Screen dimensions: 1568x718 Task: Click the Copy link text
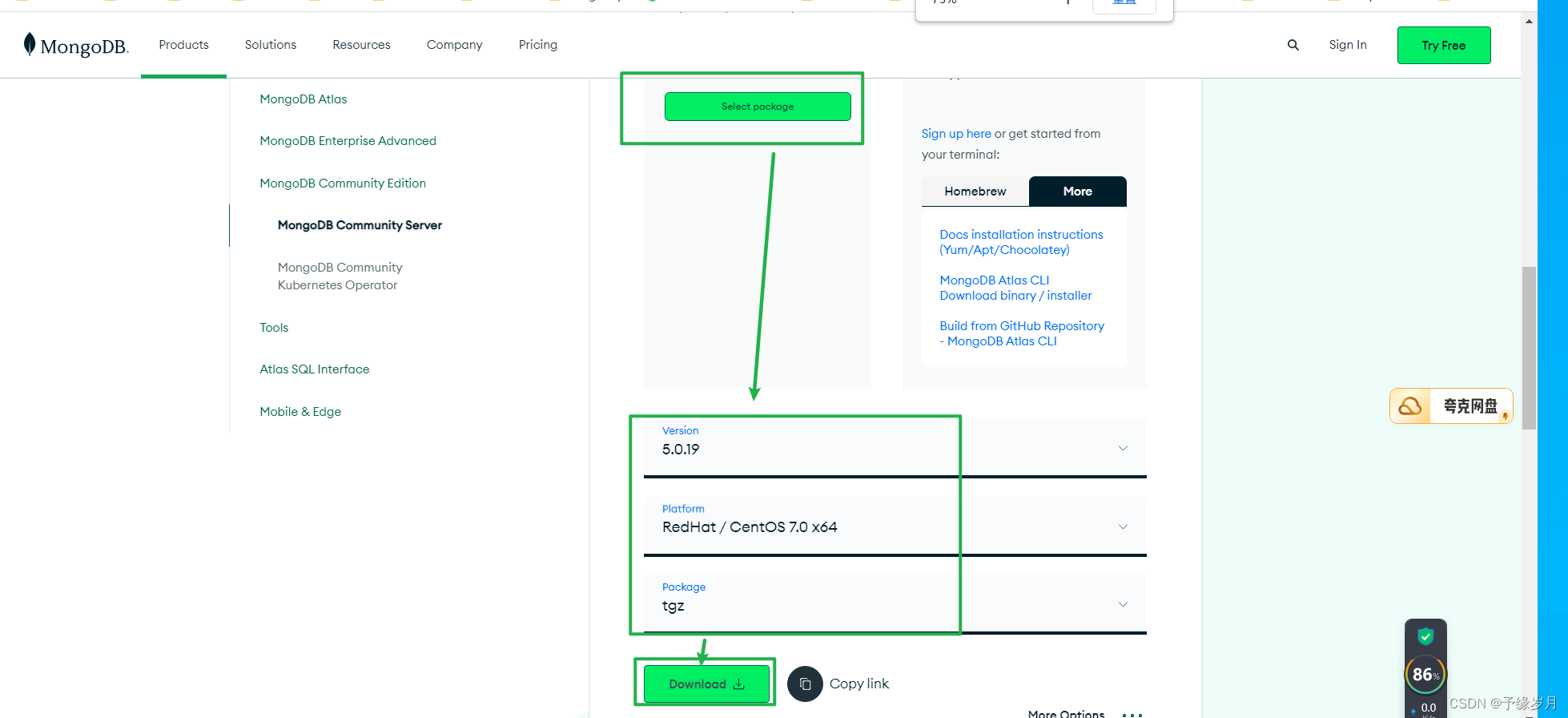tap(859, 684)
